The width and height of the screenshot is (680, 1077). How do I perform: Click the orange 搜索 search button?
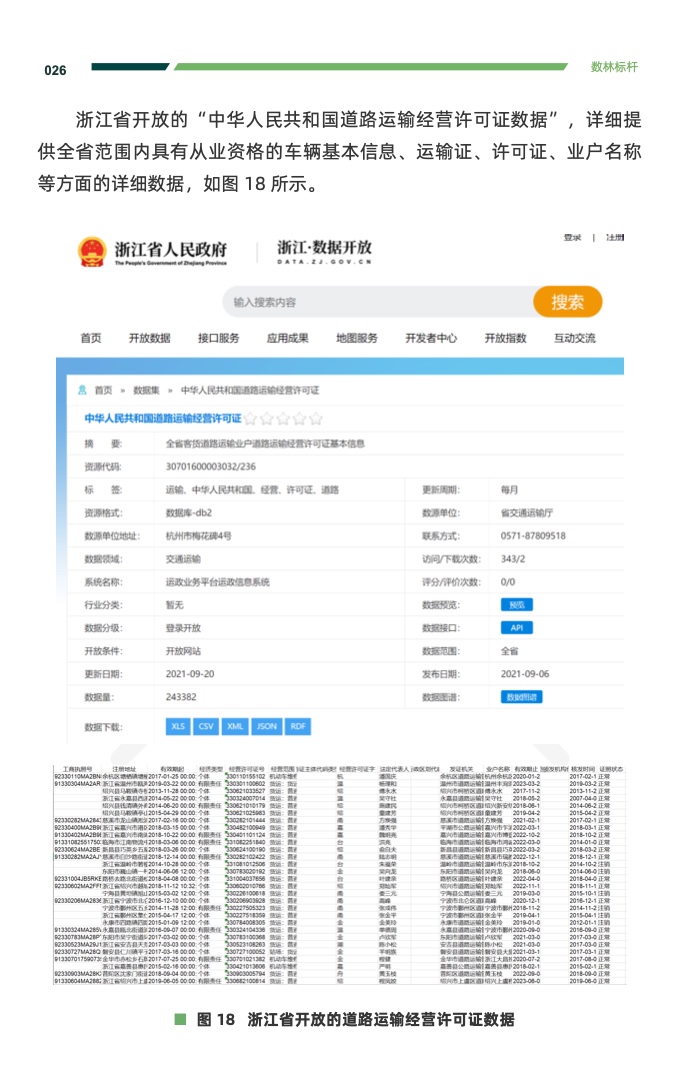tap(567, 302)
